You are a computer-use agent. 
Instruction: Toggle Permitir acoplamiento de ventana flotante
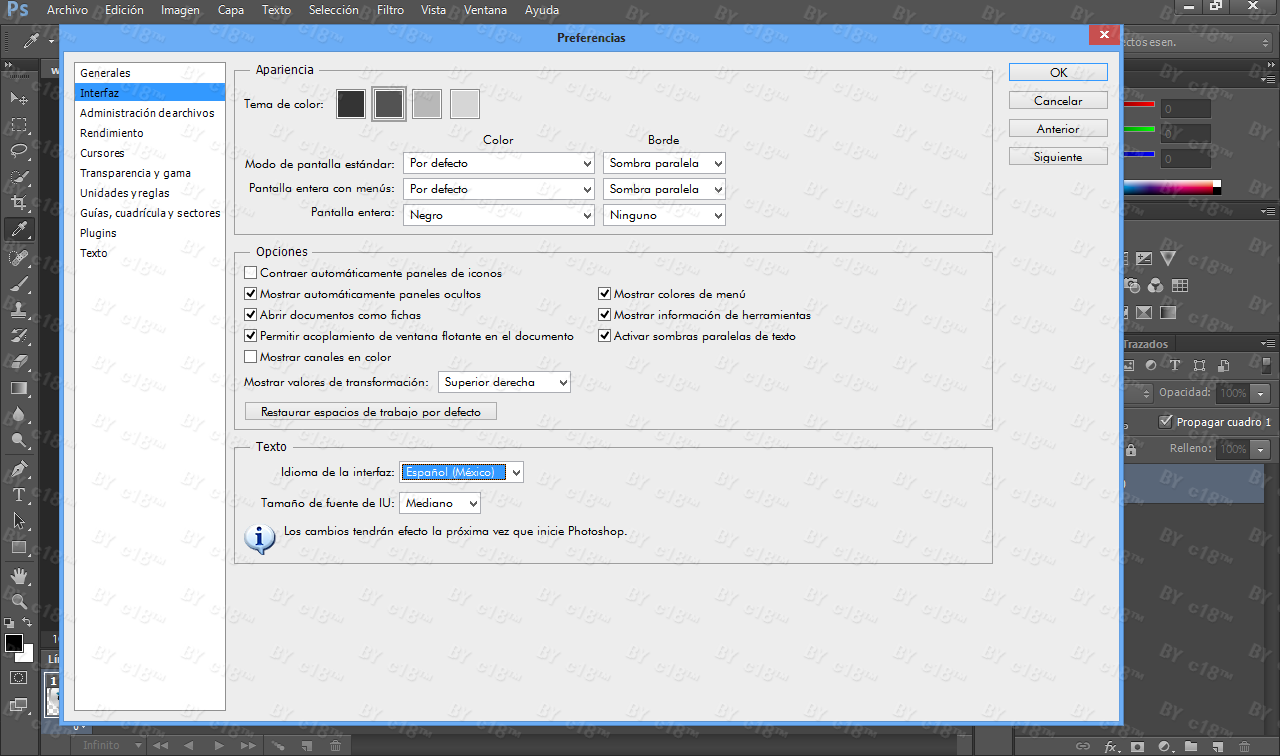click(251, 336)
